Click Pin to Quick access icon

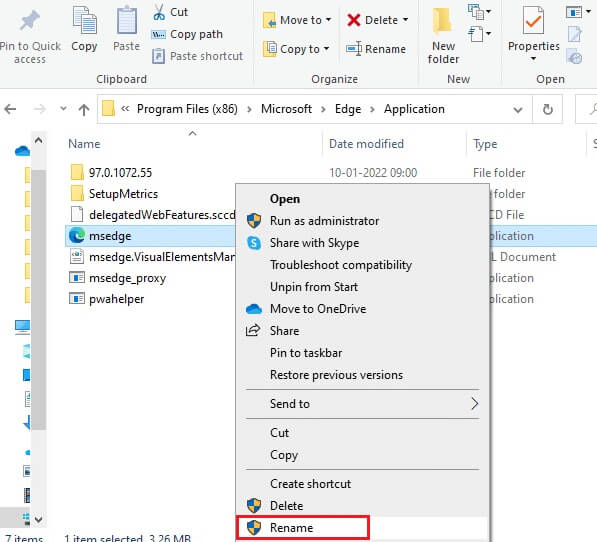click(30, 21)
